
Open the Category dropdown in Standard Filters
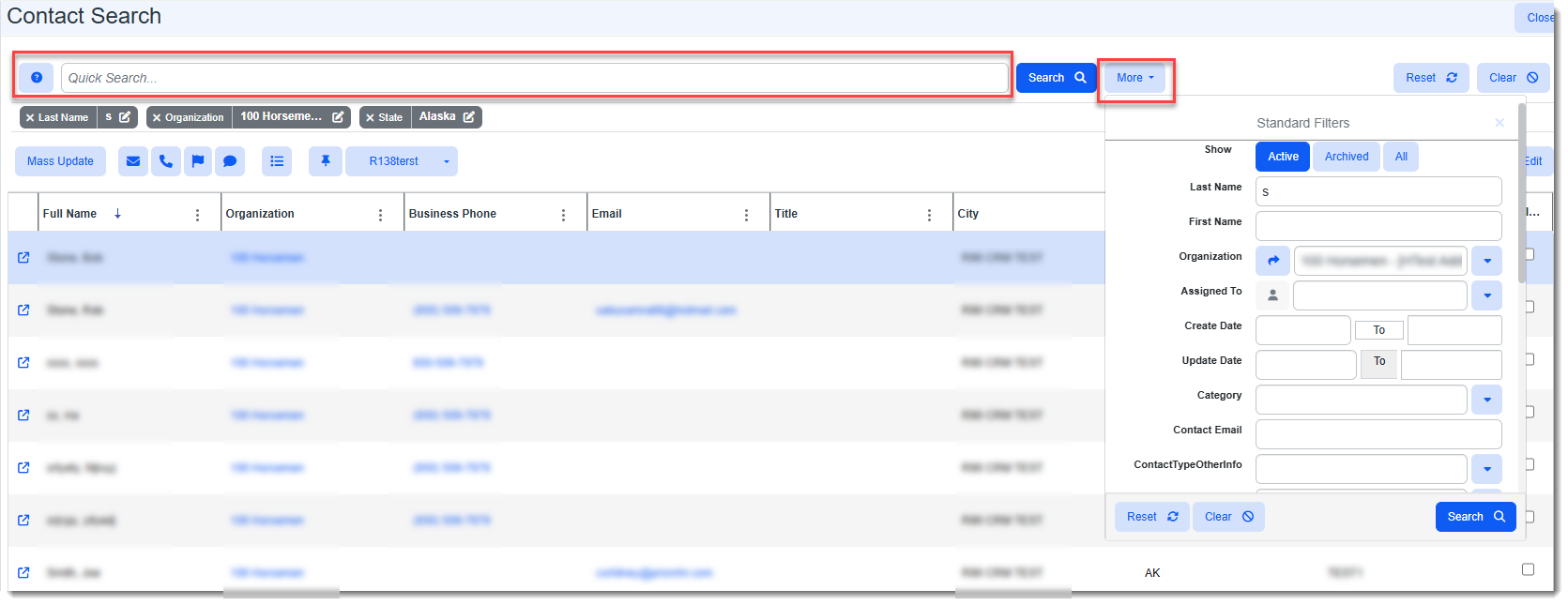click(x=1486, y=400)
